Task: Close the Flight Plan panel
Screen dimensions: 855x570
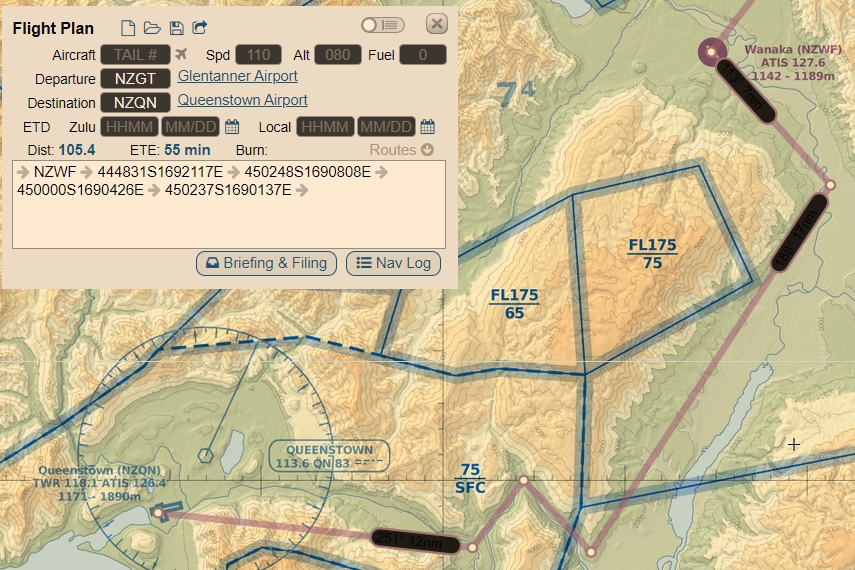Action: click(437, 24)
